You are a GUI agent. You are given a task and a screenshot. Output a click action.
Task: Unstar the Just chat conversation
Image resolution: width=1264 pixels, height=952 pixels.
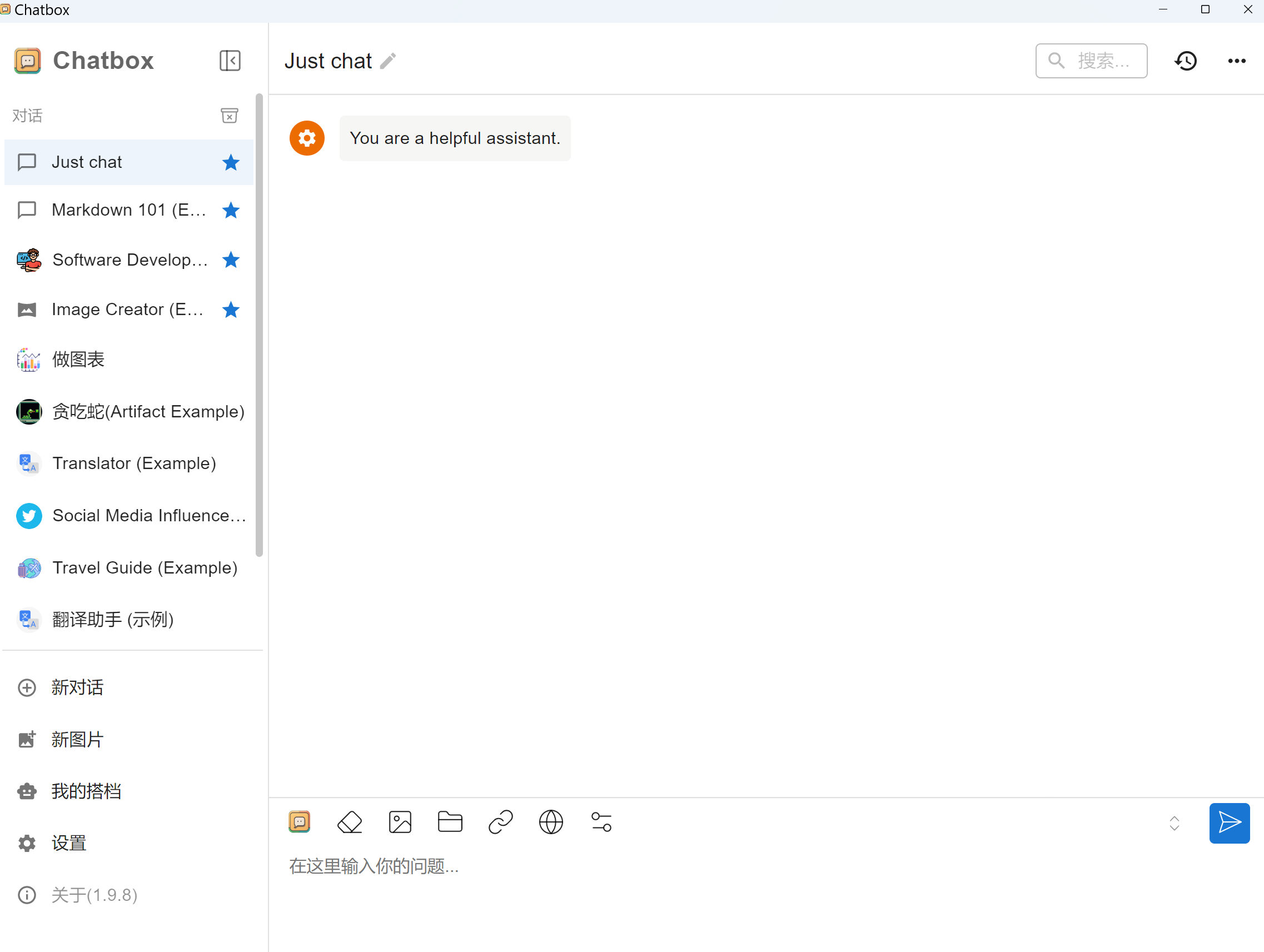pyautogui.click(x=231, y=162)
